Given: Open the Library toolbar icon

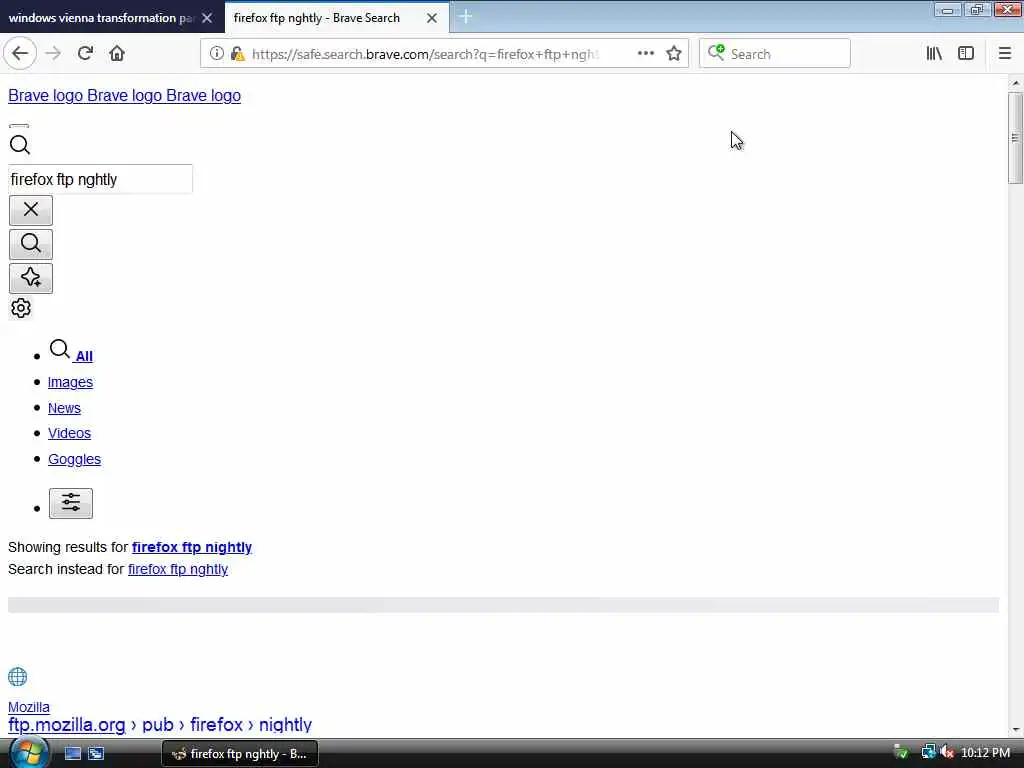Looking at the screenshot, I should [x=934, y=54].
